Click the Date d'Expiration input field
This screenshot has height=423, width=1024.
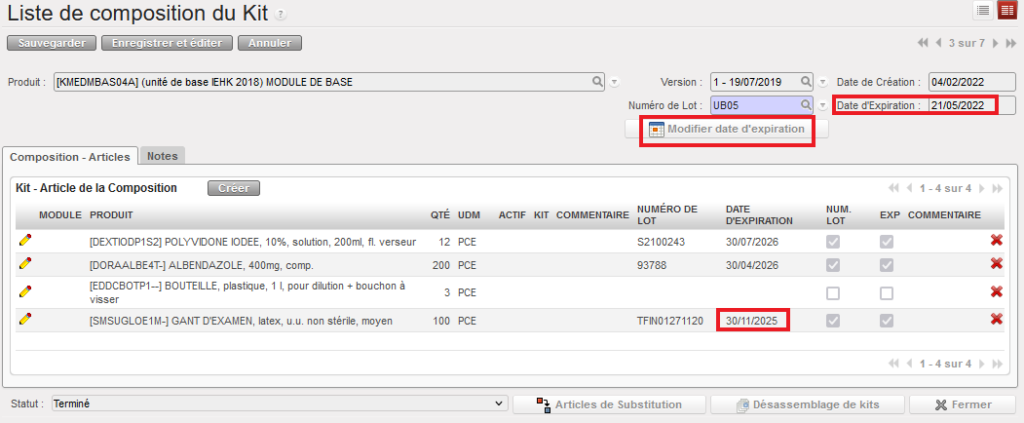[x=961, y=105]
